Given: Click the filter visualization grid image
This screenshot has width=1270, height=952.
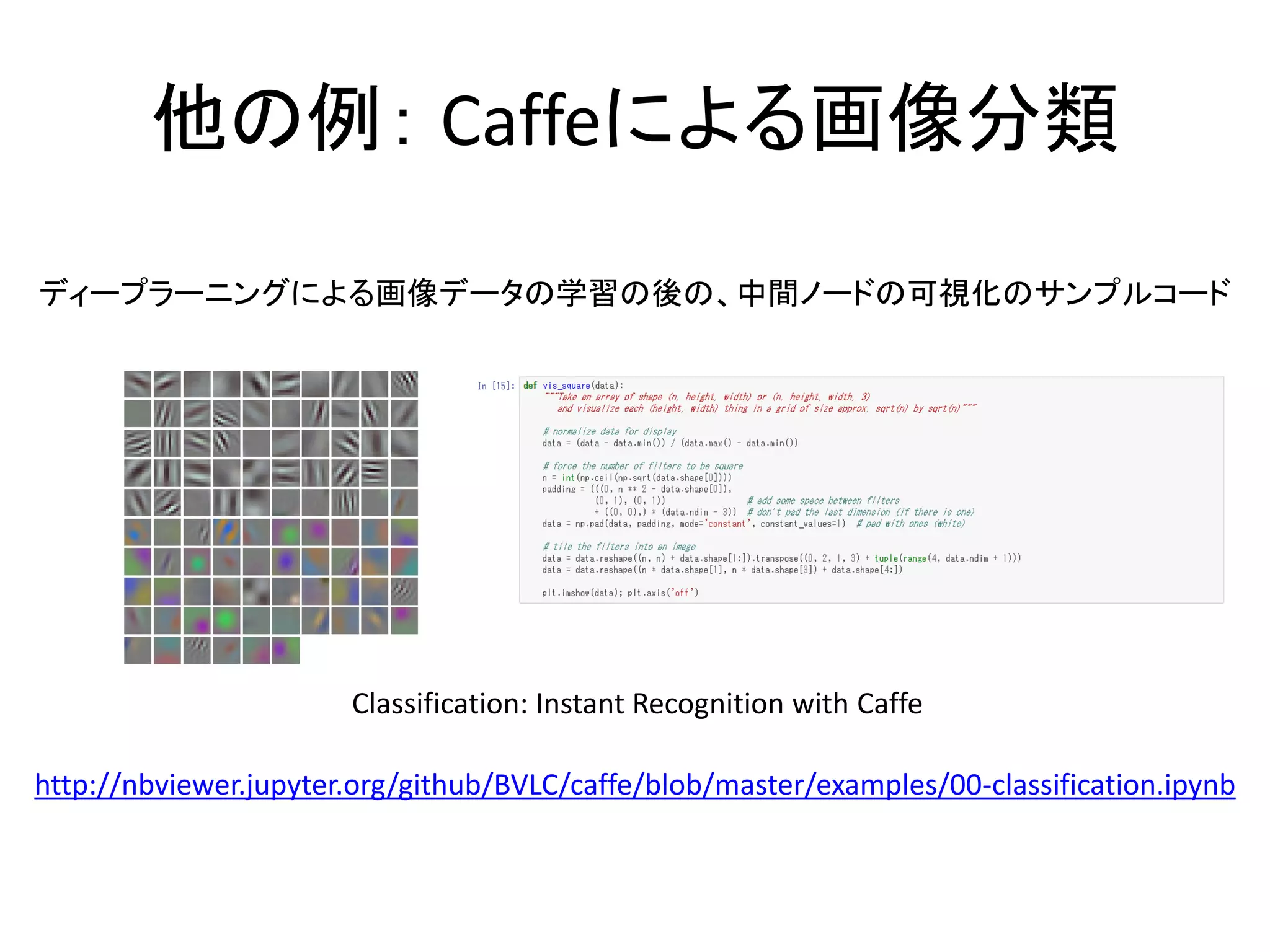Looking at the screenshot, I should 271,517.
